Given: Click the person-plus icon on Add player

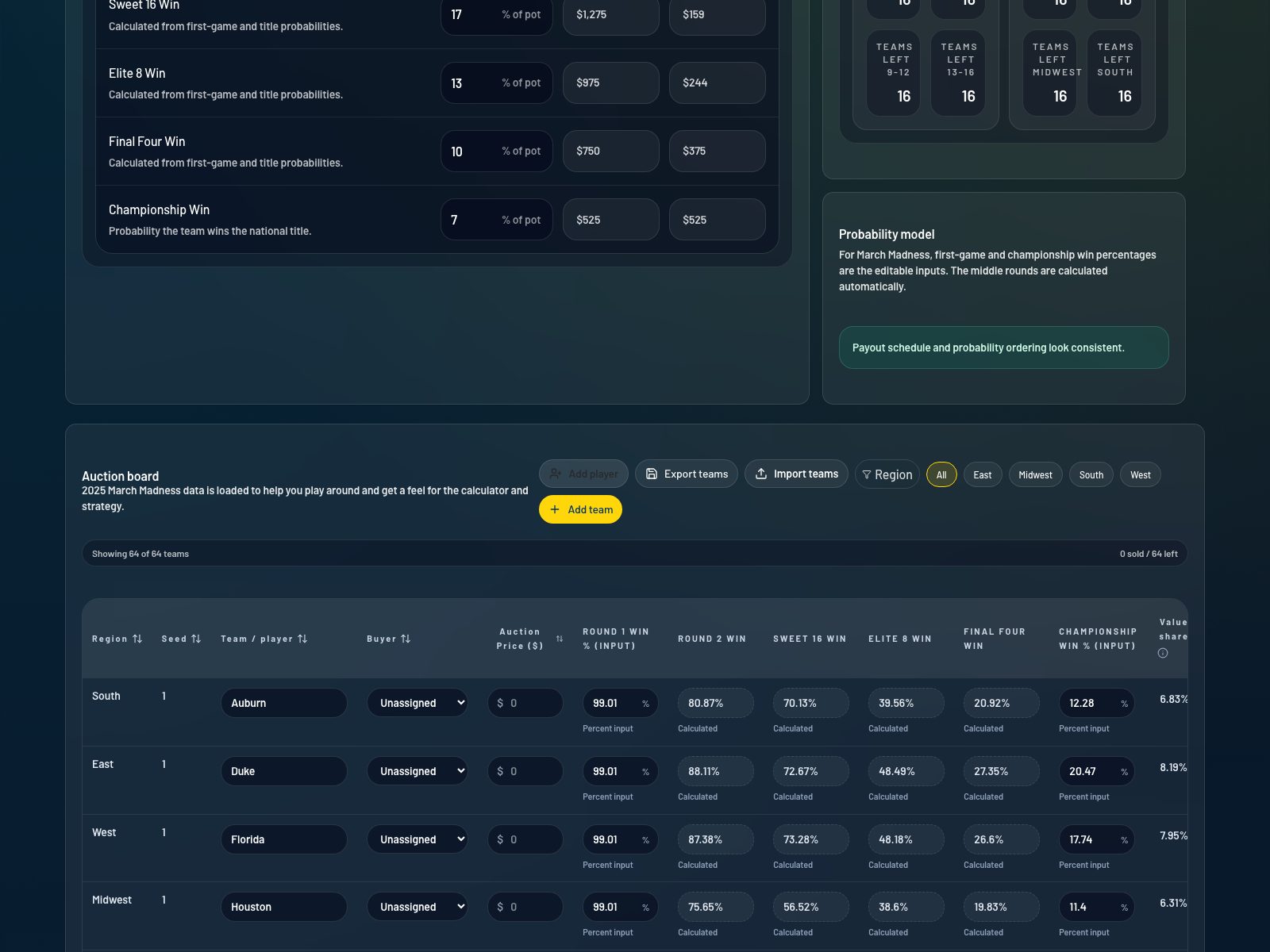Looking at the screenshot, I should (556, 474).
